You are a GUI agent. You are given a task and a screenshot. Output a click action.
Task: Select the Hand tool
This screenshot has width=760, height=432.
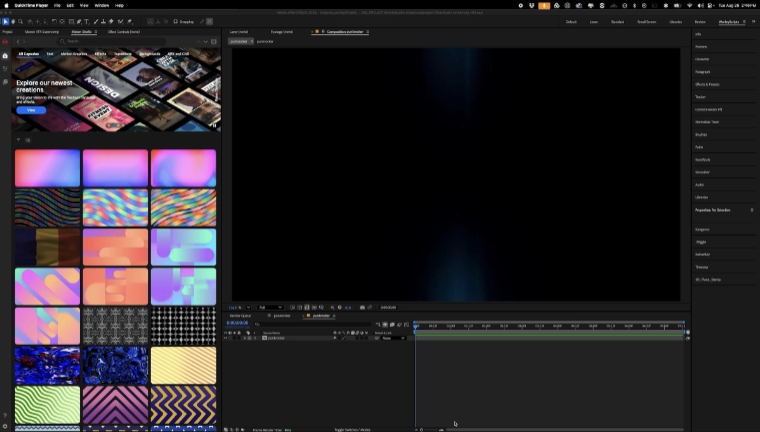(14, 21)
